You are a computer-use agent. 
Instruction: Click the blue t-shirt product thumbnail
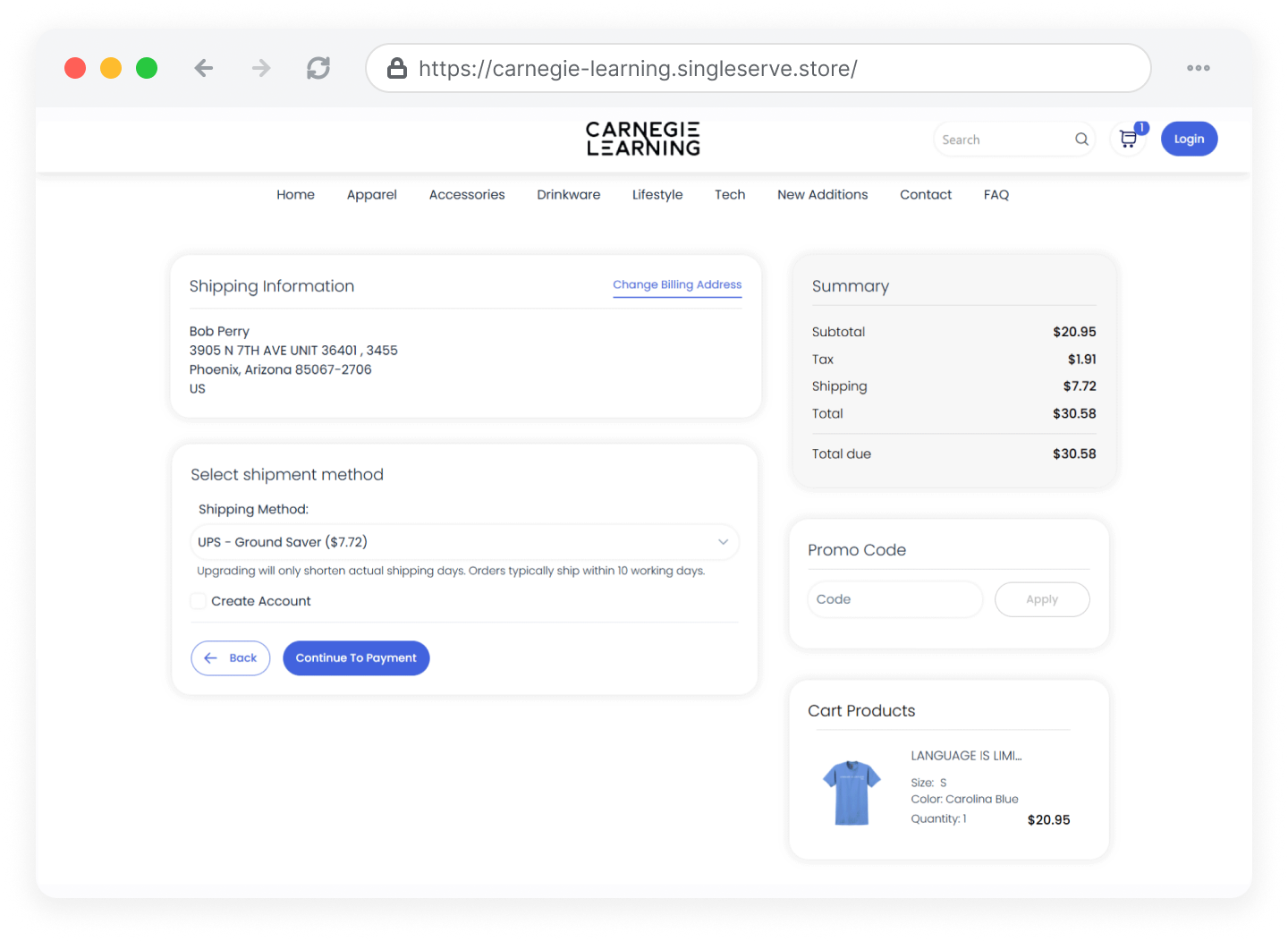[852, 792]
